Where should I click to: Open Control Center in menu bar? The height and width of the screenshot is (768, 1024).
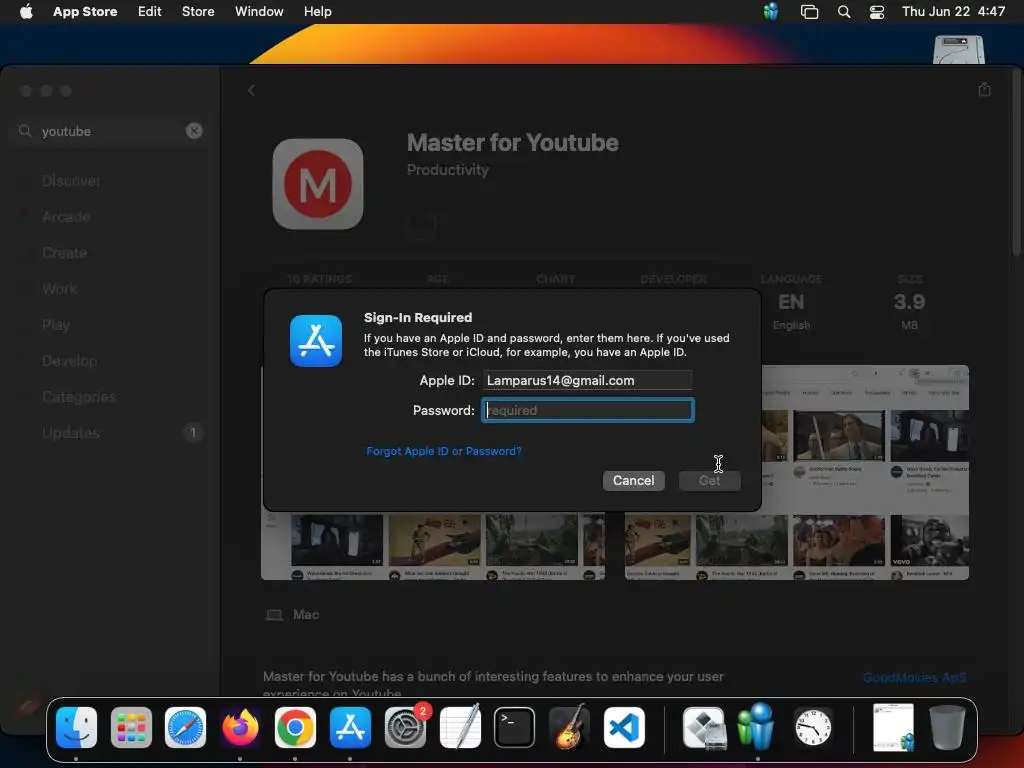coord(876,11)
